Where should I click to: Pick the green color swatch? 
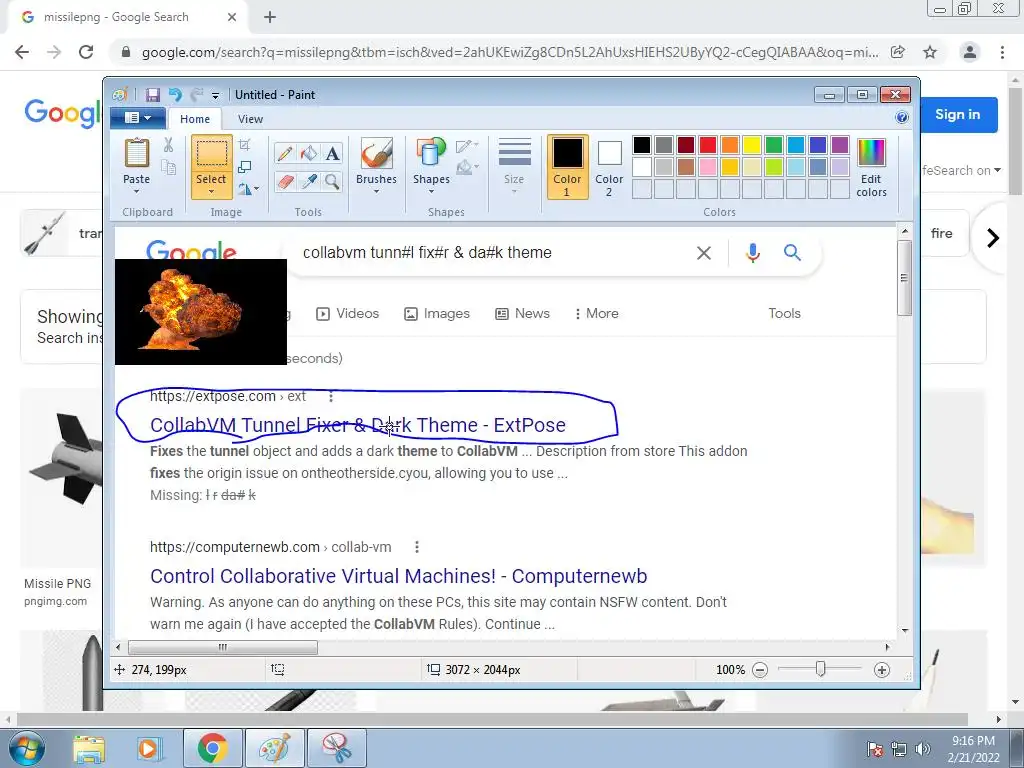tap(774, 145)
